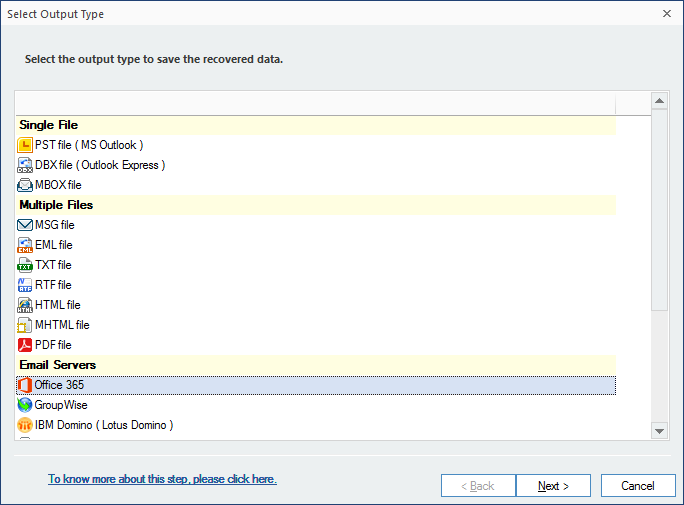The width and height of the screenshot is (684, 505).
Task: Click the TXT file icon
Action: pyautogui.click(x=25, y=265)
